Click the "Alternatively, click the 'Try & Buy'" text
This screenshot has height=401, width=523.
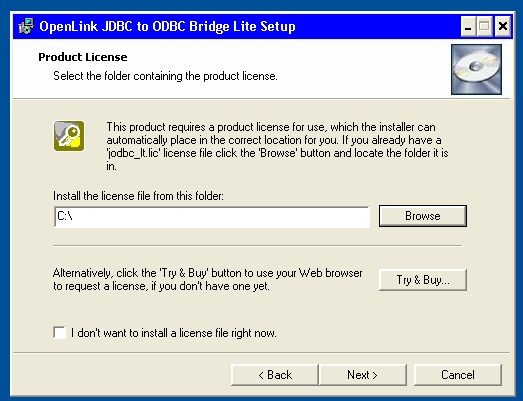207,280
